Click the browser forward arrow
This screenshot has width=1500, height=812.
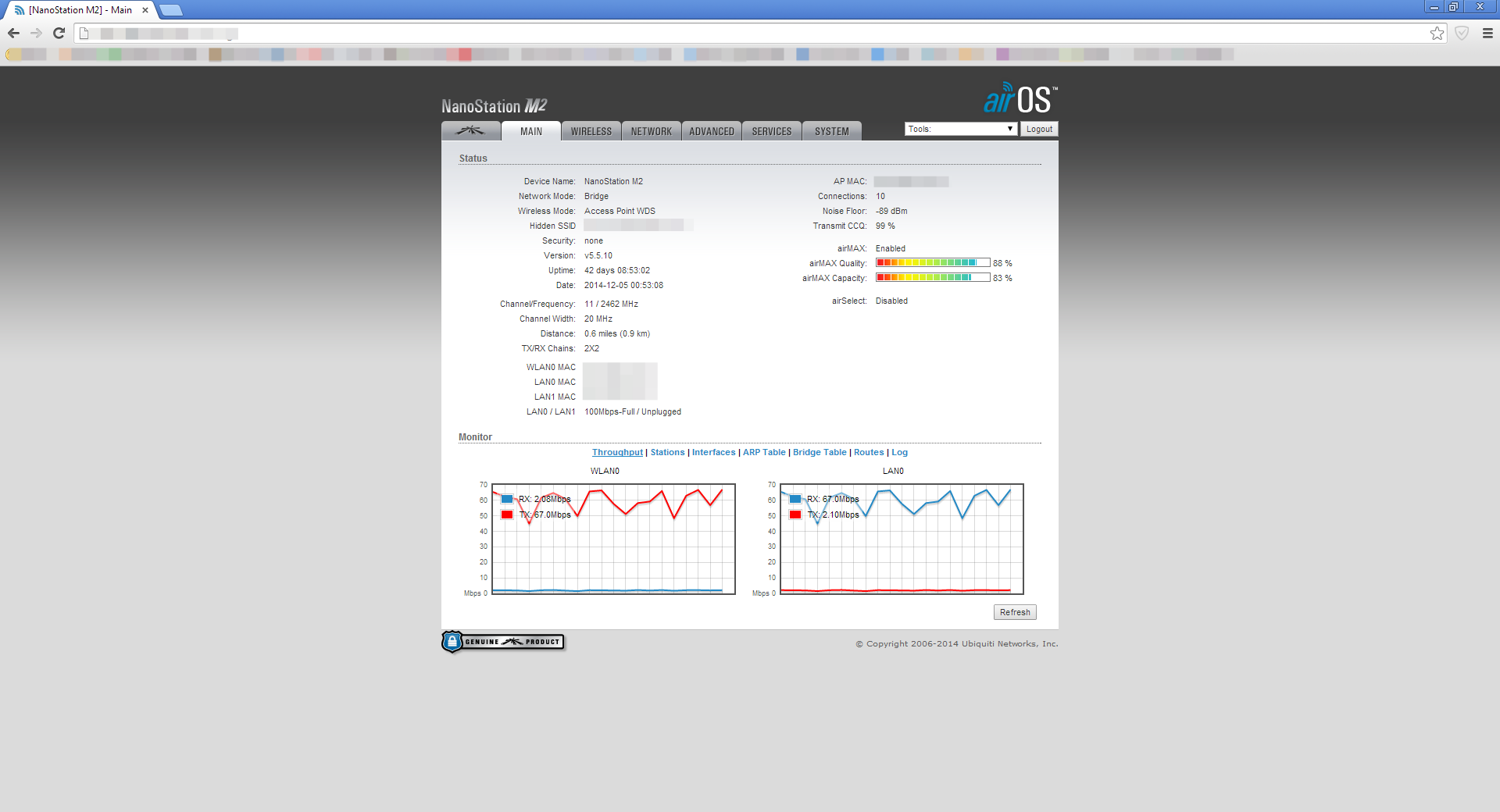pyautogui.click(x=36, y=34)
